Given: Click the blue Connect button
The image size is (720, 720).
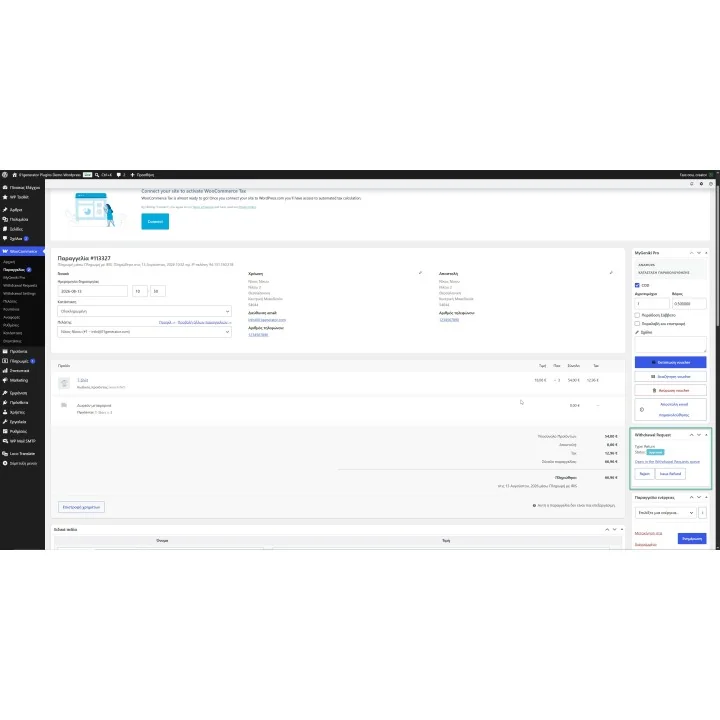Looking at the screenshot, I should pos(155,221).
